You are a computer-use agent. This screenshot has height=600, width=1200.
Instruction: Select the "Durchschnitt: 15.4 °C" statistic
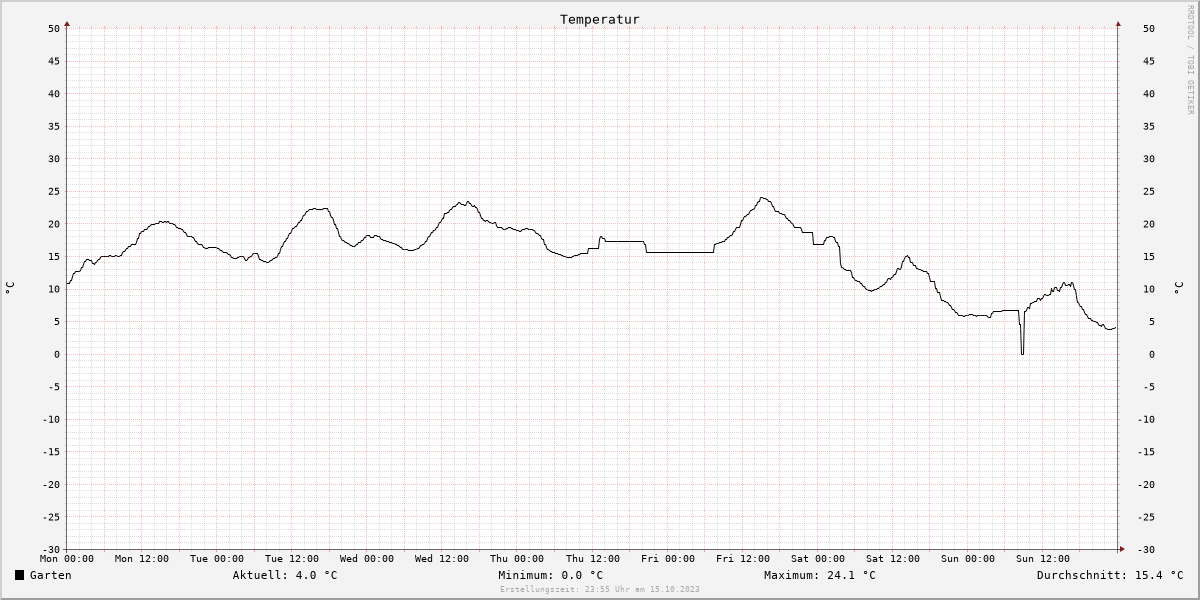[x=1110, y=575]
